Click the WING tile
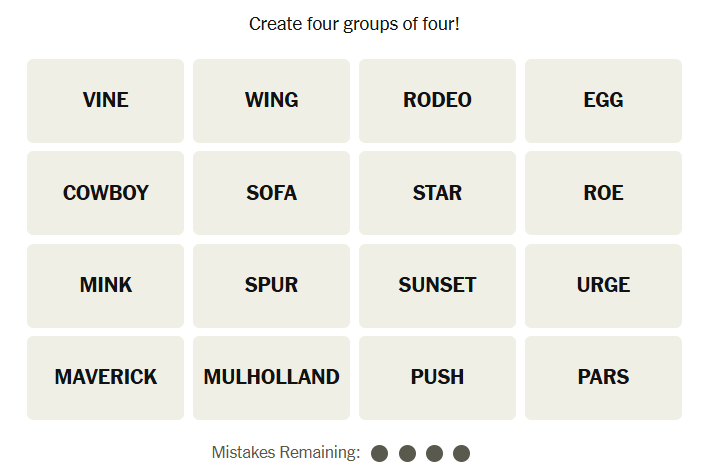The width and height of the screenshot is (705, 475). [271, 100]
